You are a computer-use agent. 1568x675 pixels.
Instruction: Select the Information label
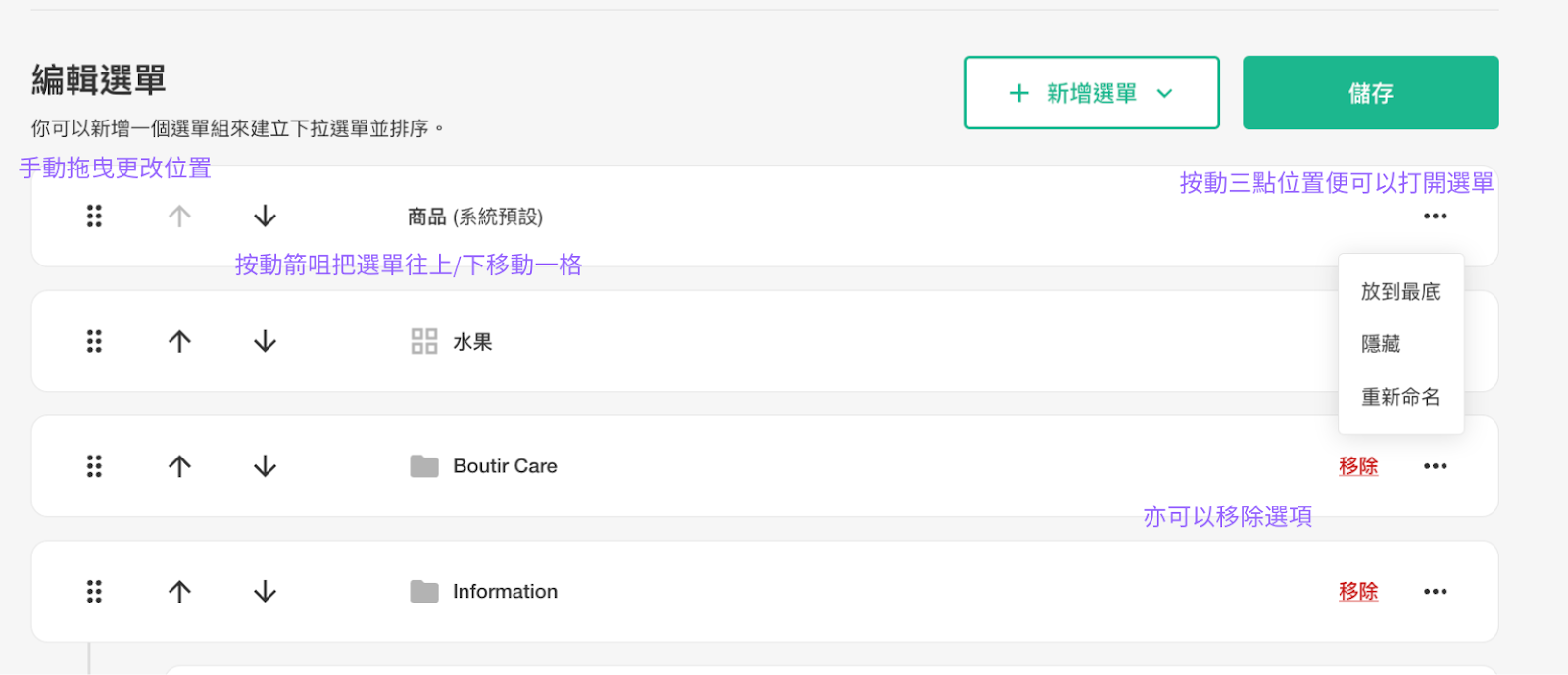505,592
